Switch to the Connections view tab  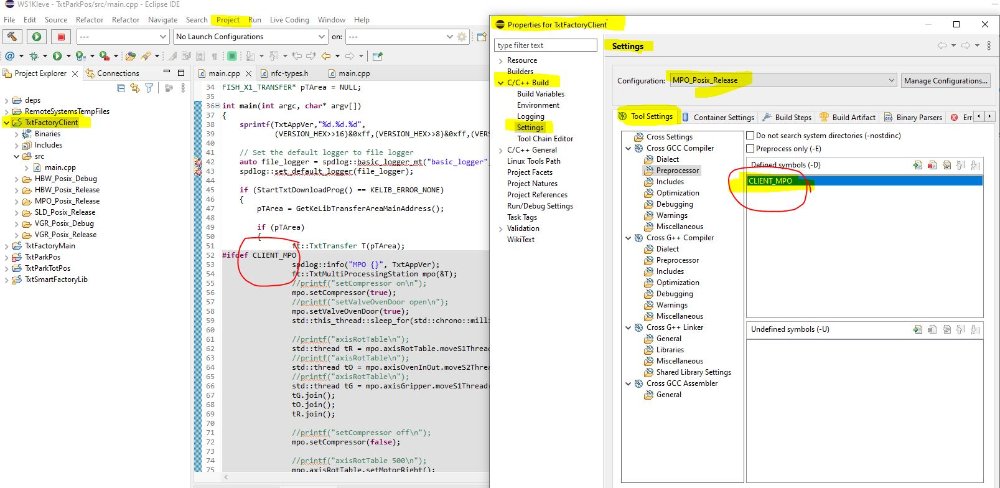[112, 73]
